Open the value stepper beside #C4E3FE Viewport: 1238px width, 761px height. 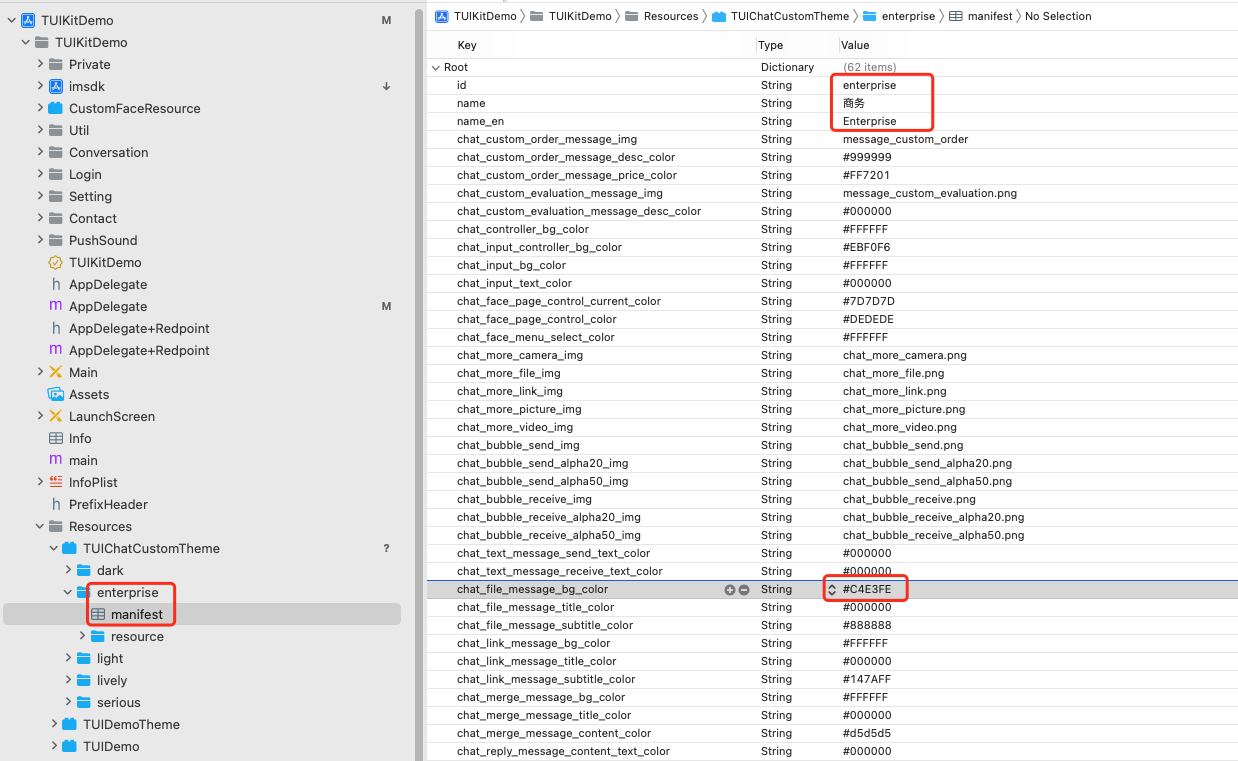coord(832,590)
